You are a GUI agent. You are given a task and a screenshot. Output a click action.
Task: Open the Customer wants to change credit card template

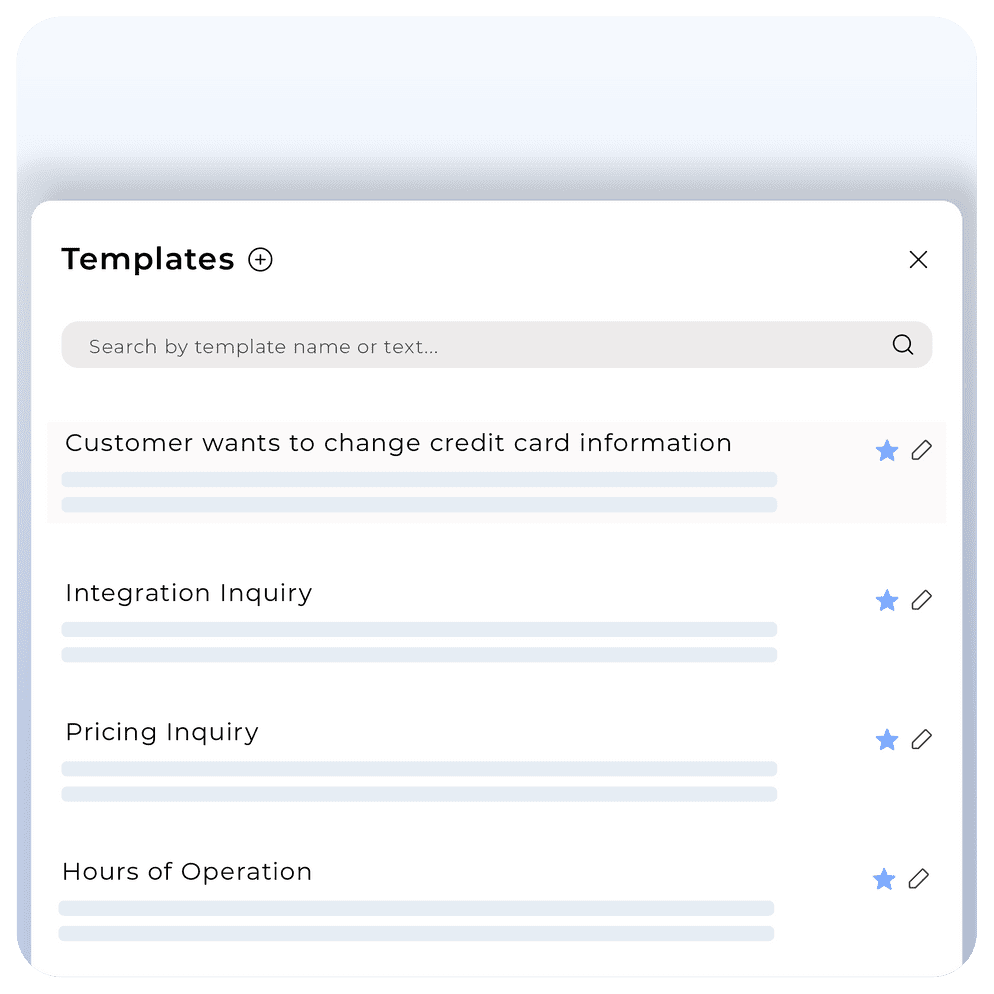coord(398,443)
